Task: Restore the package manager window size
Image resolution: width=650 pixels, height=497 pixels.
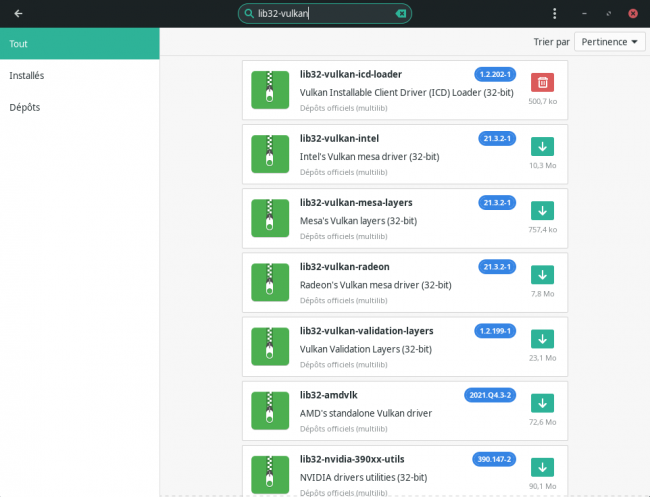Action: coord(609,14)
